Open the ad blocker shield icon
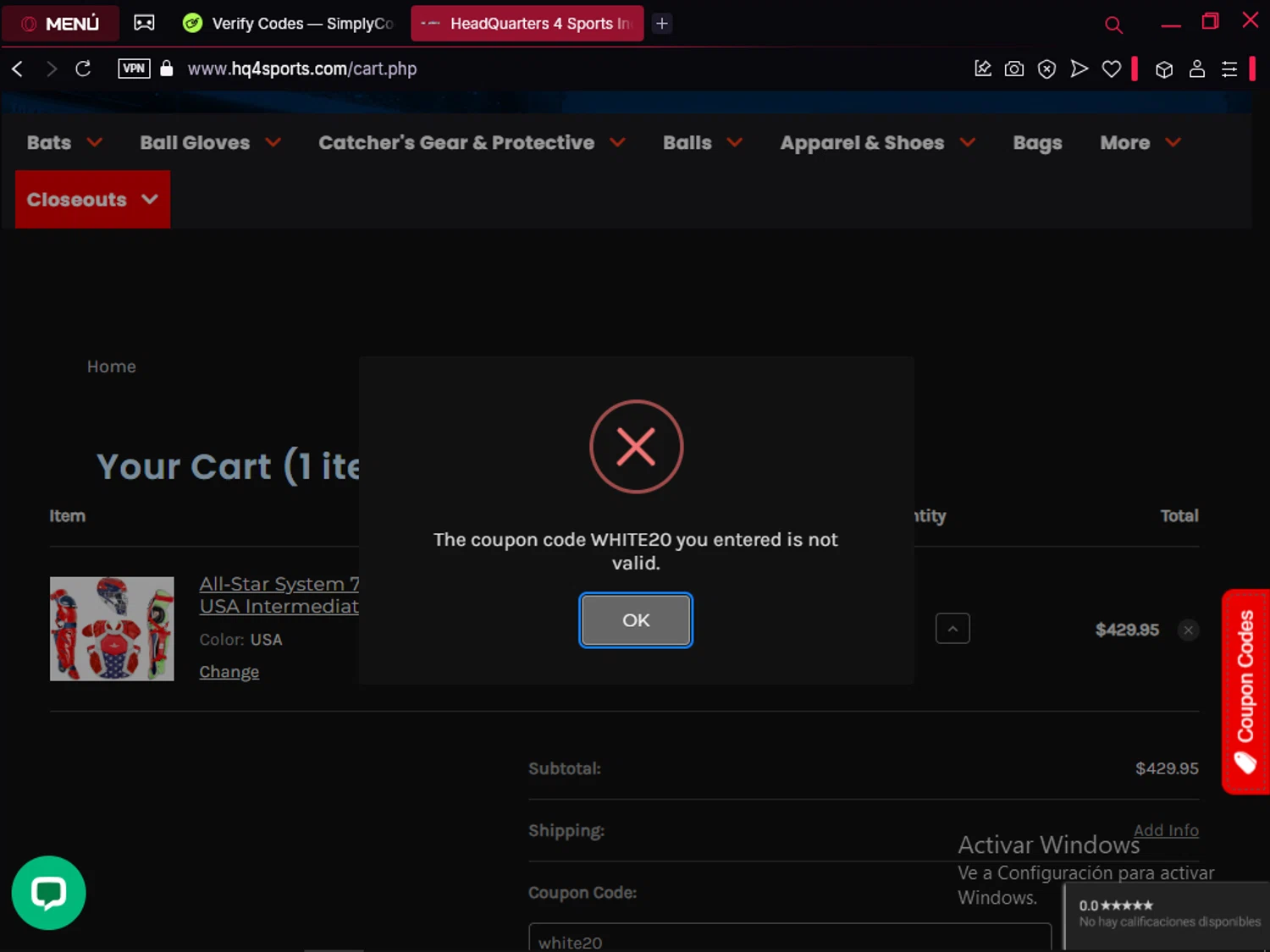Viewport: 1270px width, 952px height. click(x=1046, y=69)
